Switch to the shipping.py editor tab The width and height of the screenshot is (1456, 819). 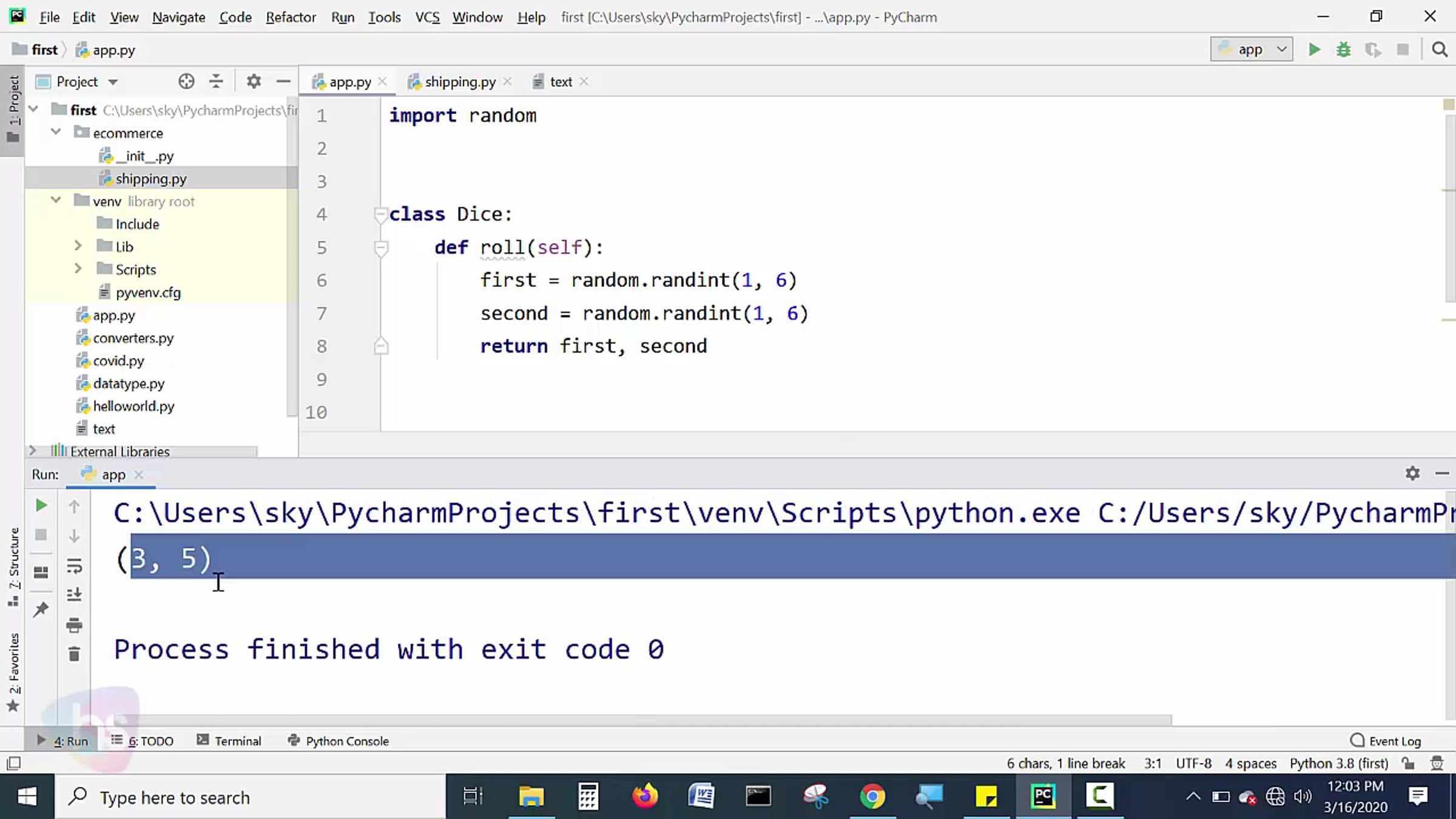[x=459, y=82]
